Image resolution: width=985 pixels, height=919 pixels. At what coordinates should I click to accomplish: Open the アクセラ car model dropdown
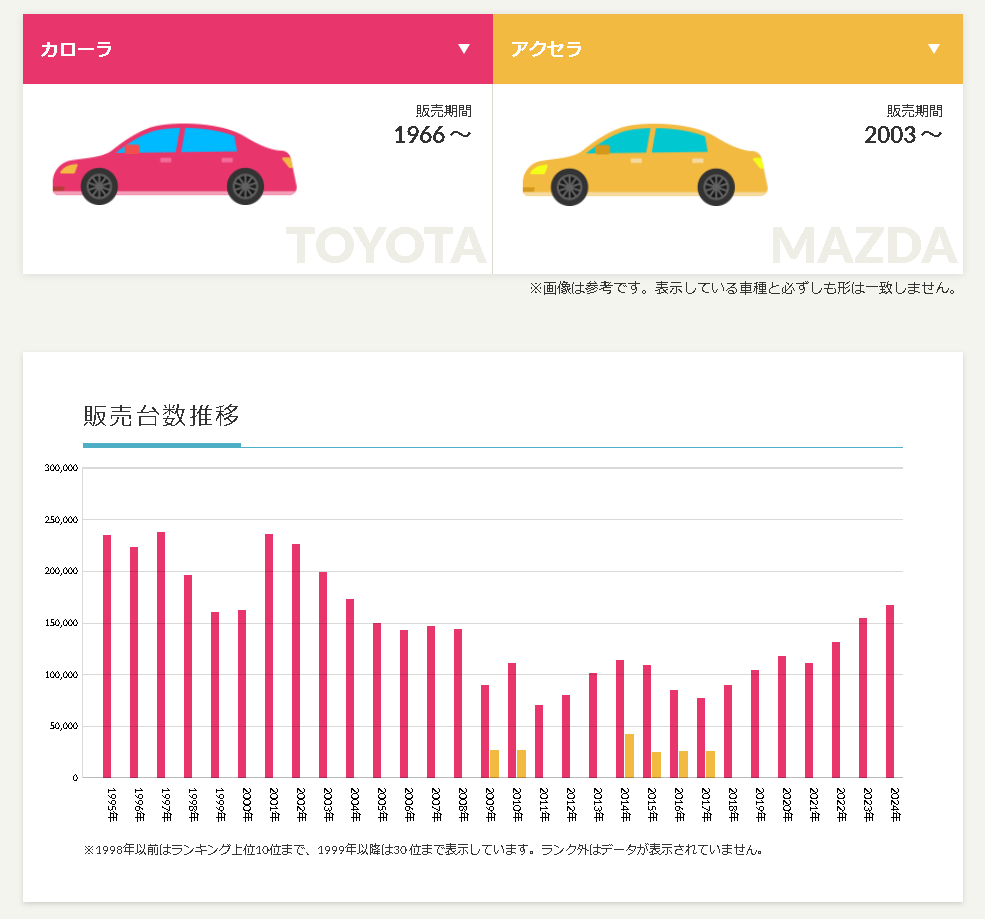727,49
